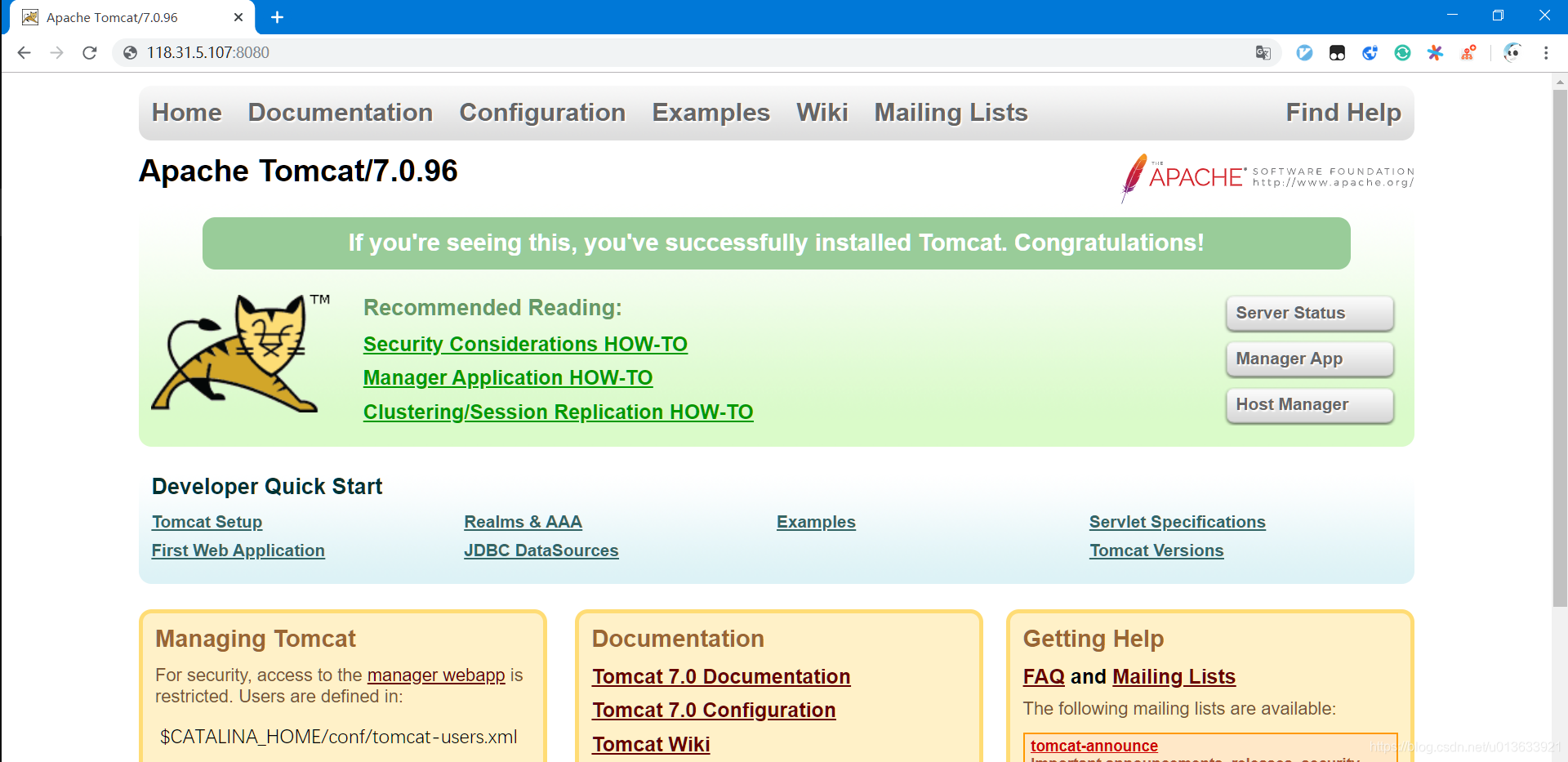
Task: Open the First Web Application link
Action: tap(238, 551)
